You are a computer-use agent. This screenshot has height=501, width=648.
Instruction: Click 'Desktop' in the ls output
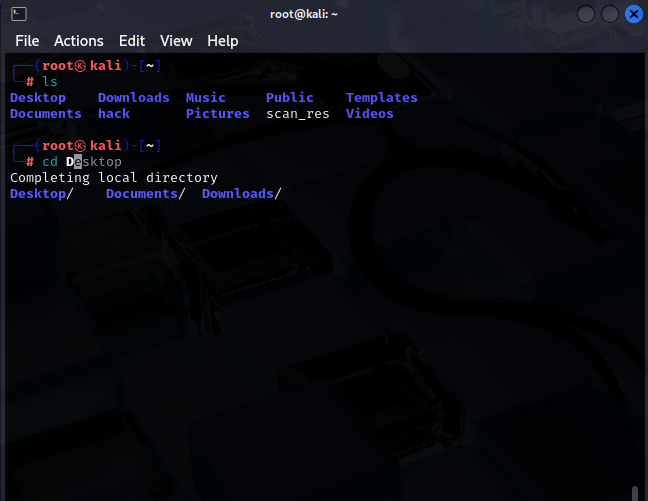pos(38,98)
